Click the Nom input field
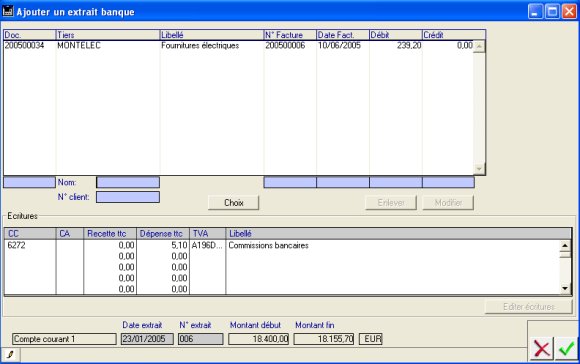This screenshot has height=364, width=580. [x=128, y=182]
